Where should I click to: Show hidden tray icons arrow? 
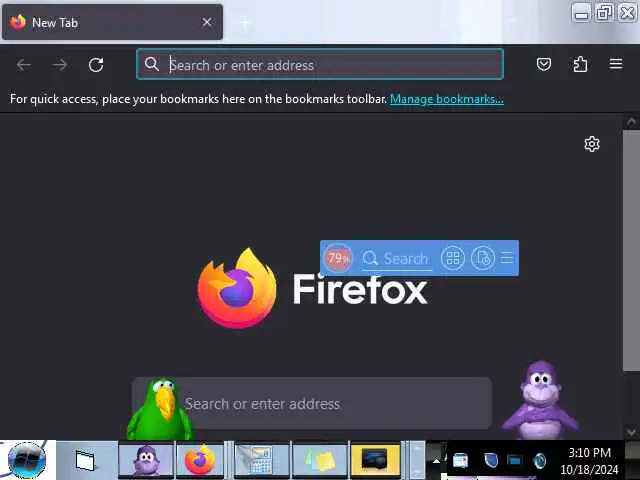tap(436, 461)
